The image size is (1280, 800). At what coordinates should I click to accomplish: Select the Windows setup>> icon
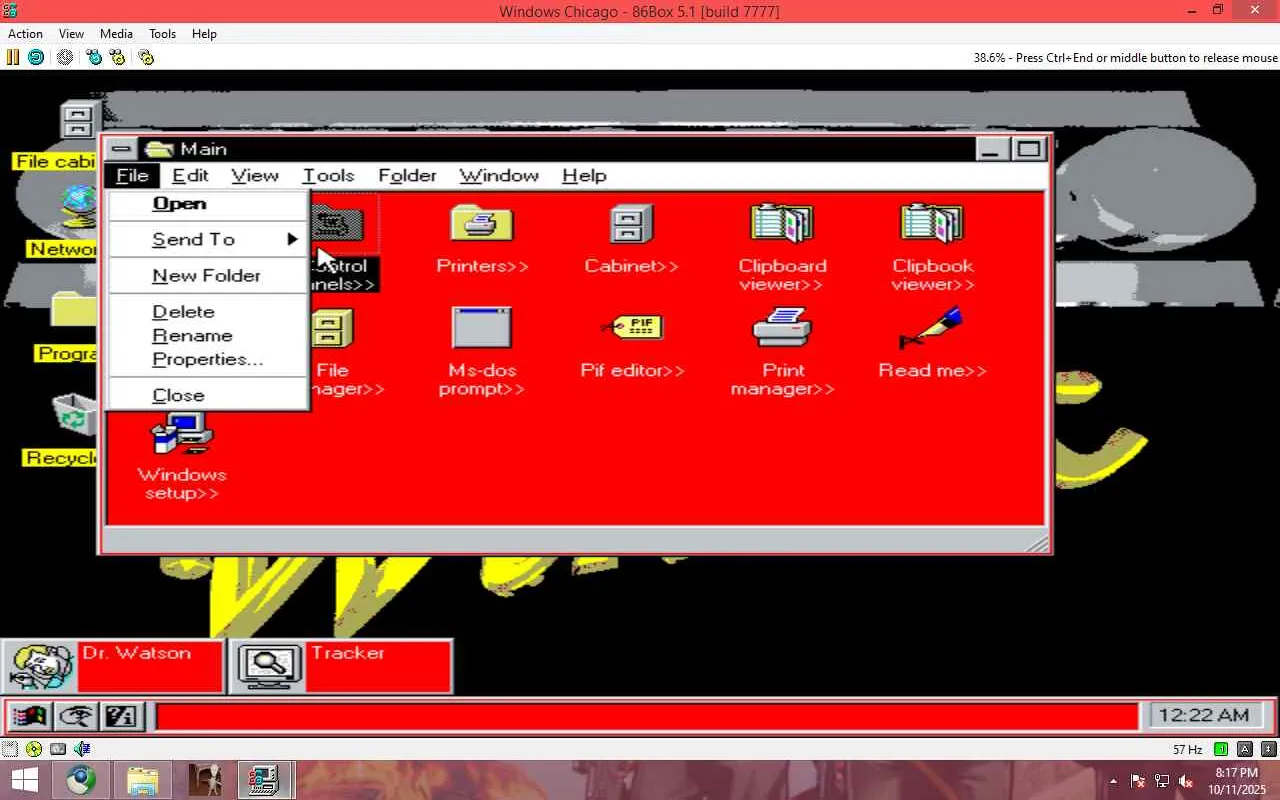tap(181, 456)
